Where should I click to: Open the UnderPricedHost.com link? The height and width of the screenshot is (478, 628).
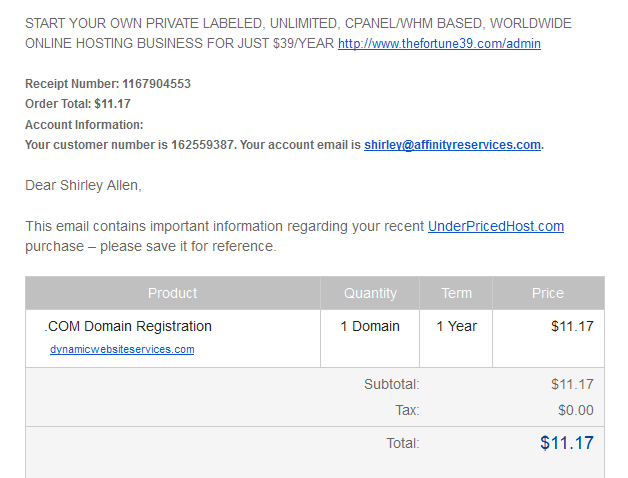coord(496,226)
